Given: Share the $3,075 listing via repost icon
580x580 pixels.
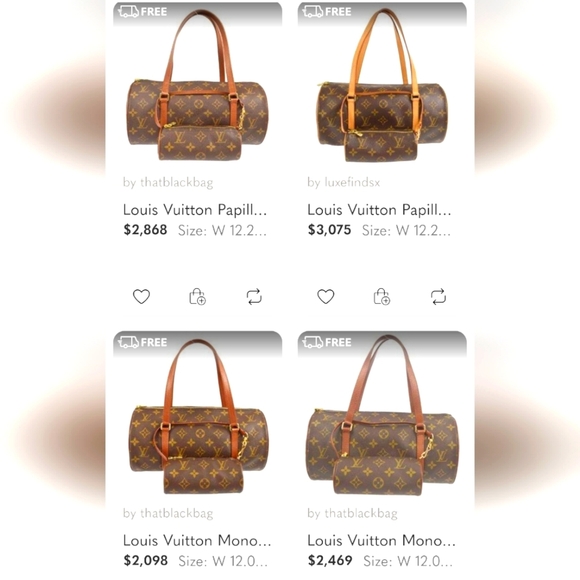Looking at the screenshot, I should coord(438,297).
